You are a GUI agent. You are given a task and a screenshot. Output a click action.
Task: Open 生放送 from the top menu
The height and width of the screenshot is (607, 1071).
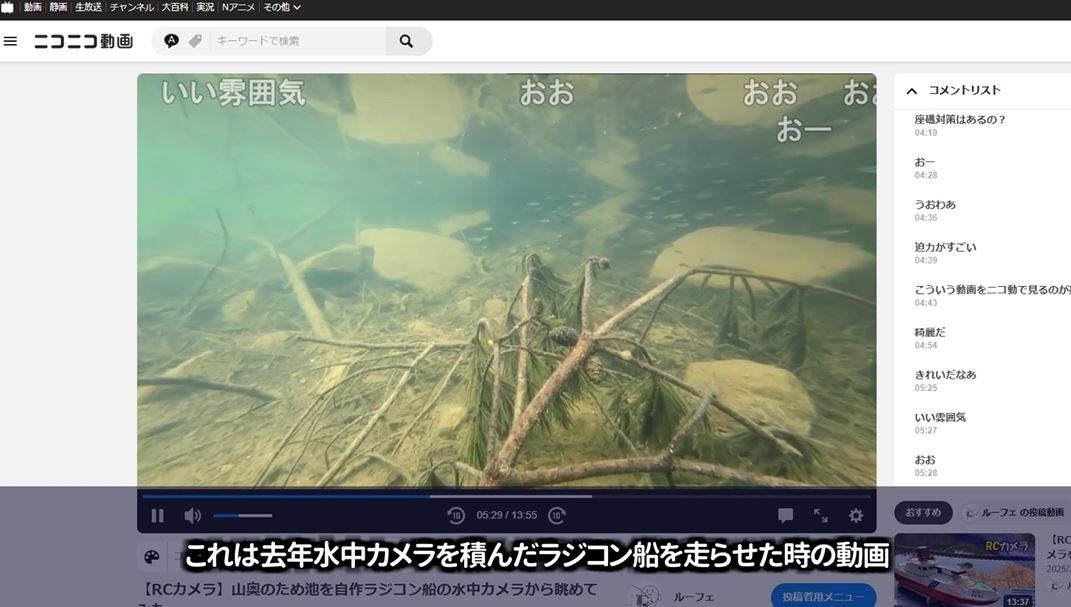coord(89,8)
